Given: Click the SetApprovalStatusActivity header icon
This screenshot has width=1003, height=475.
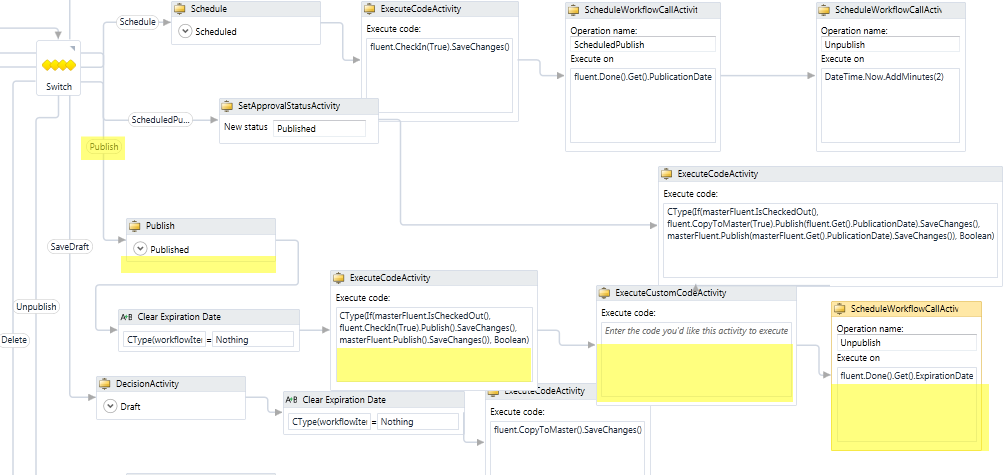Looking at the screenshot, I should point(227,106).
